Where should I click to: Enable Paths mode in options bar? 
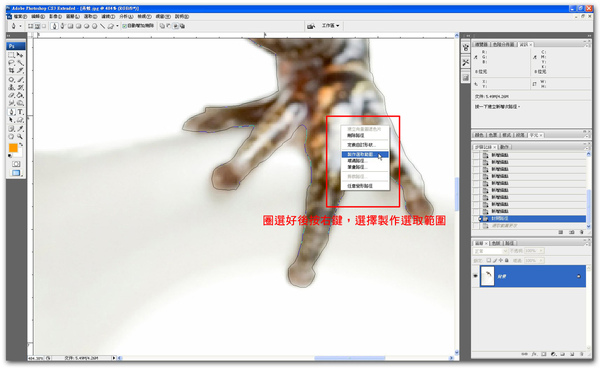pos(37,26)
